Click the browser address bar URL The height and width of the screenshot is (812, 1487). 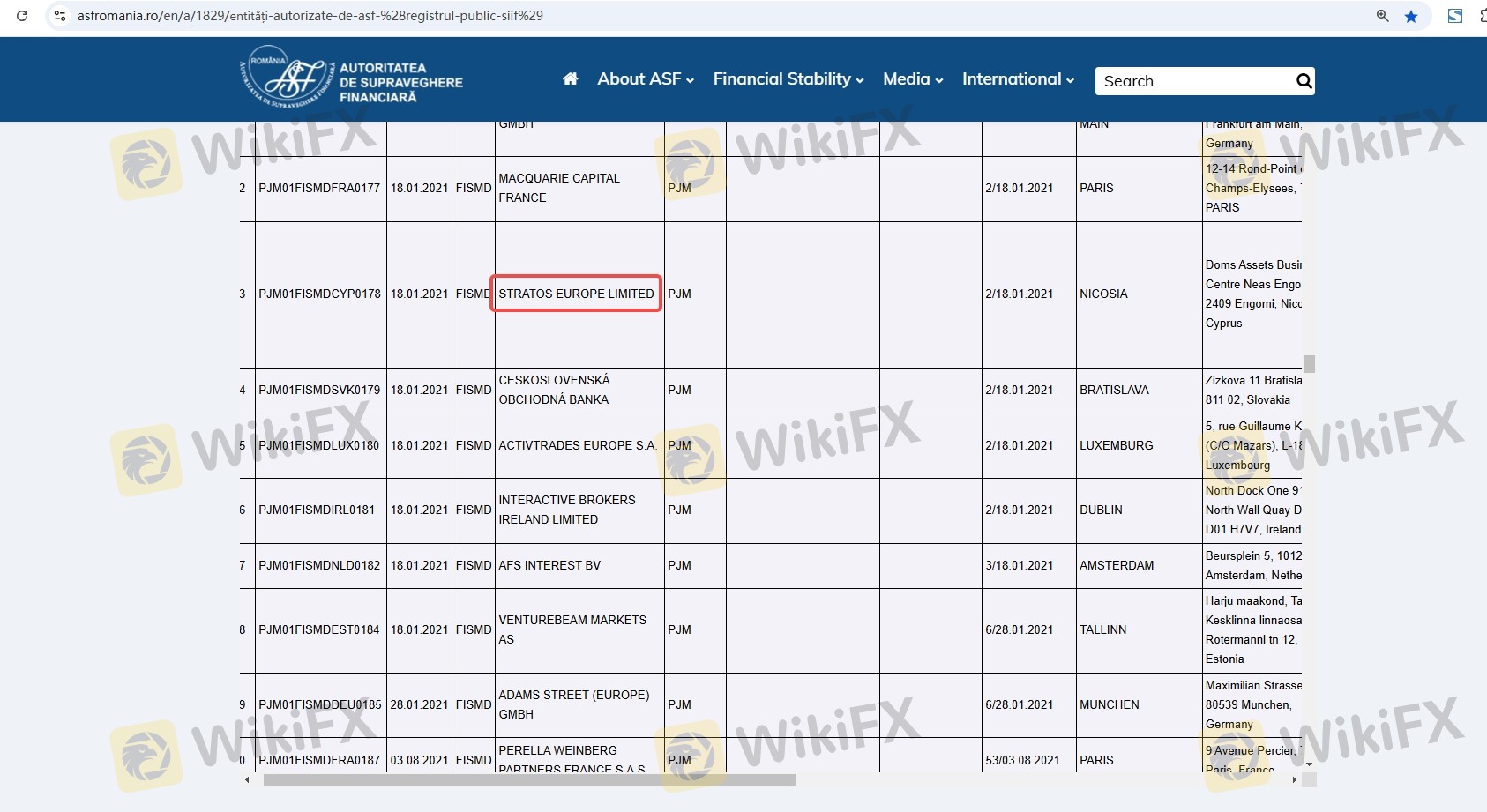click(x=310, y=16)
